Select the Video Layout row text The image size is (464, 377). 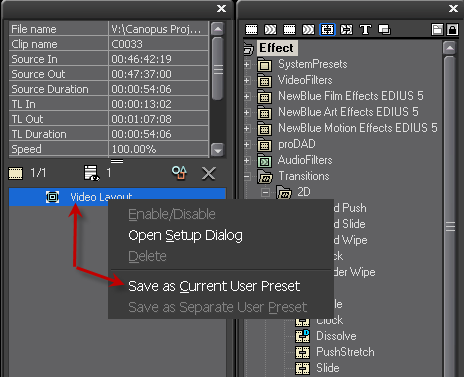tap(101, 197)
